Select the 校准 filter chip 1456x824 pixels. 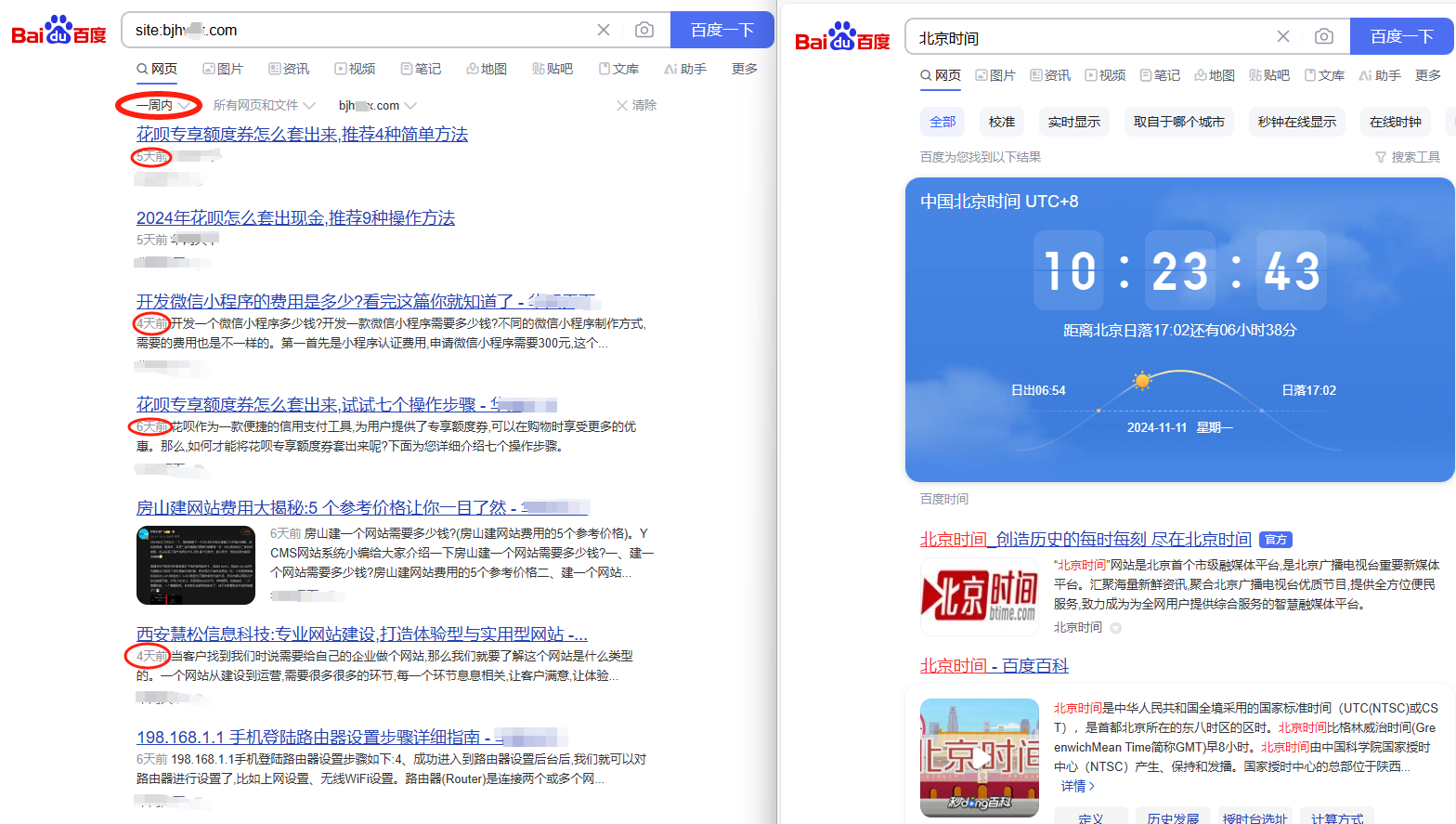[x=1002, y=122]
